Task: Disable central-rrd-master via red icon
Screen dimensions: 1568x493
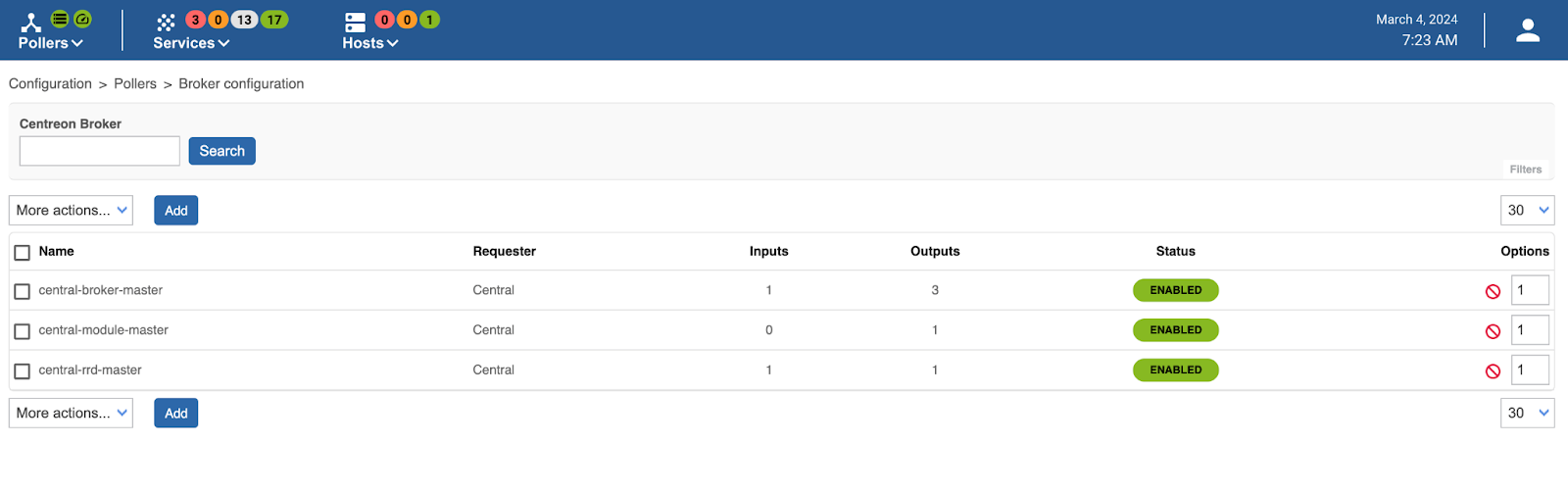Action: click(1493, 371)
